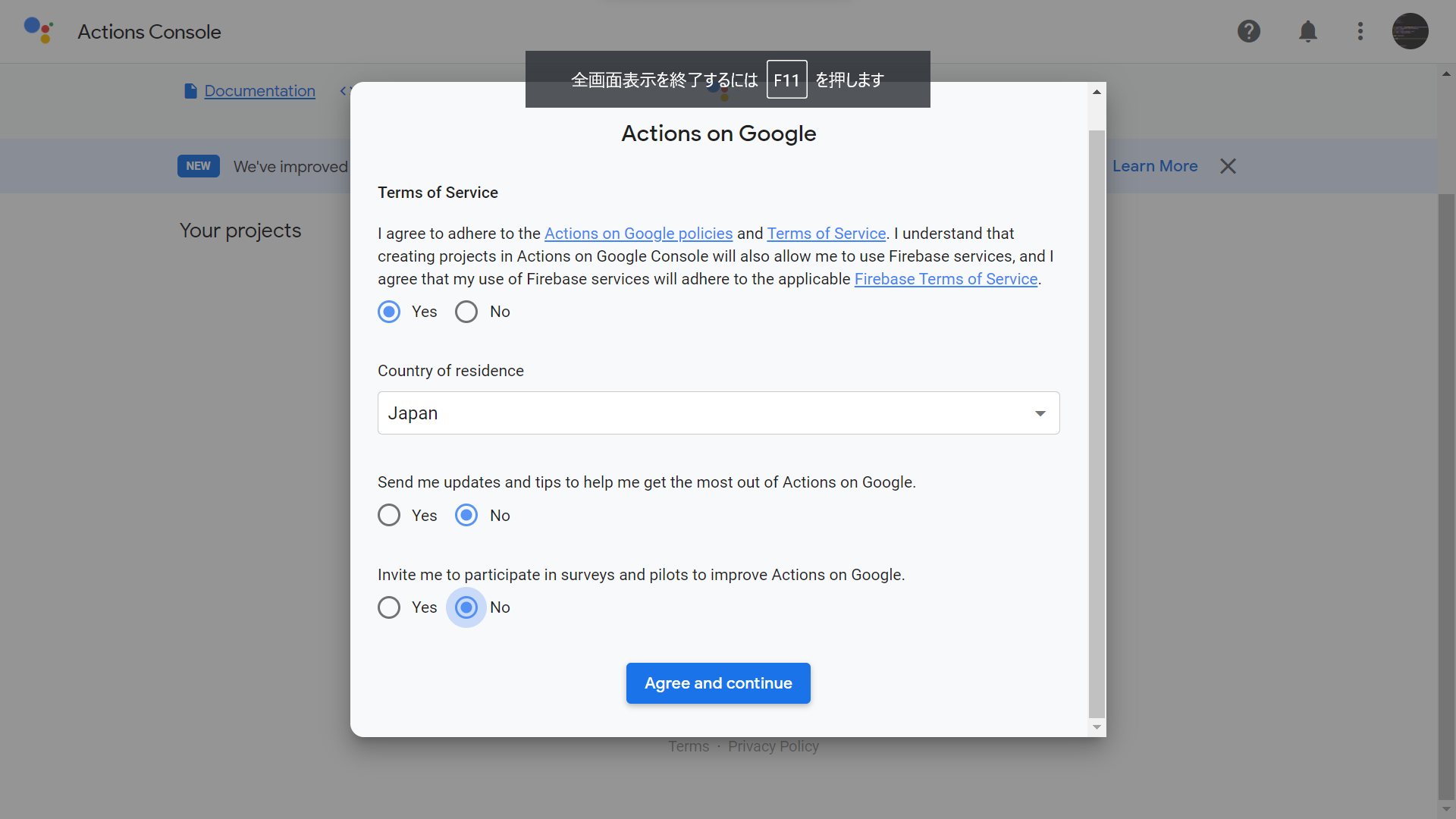The image size is (1456, 819).
Task: Open the Privacy Policy footer link
Action: [773, 746]
